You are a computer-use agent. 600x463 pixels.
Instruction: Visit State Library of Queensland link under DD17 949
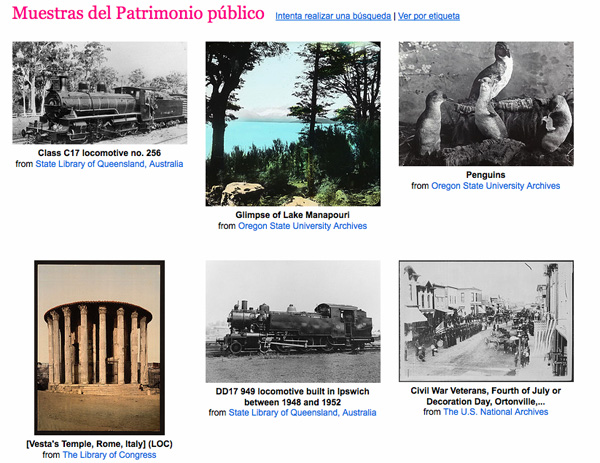pos(302,412)
